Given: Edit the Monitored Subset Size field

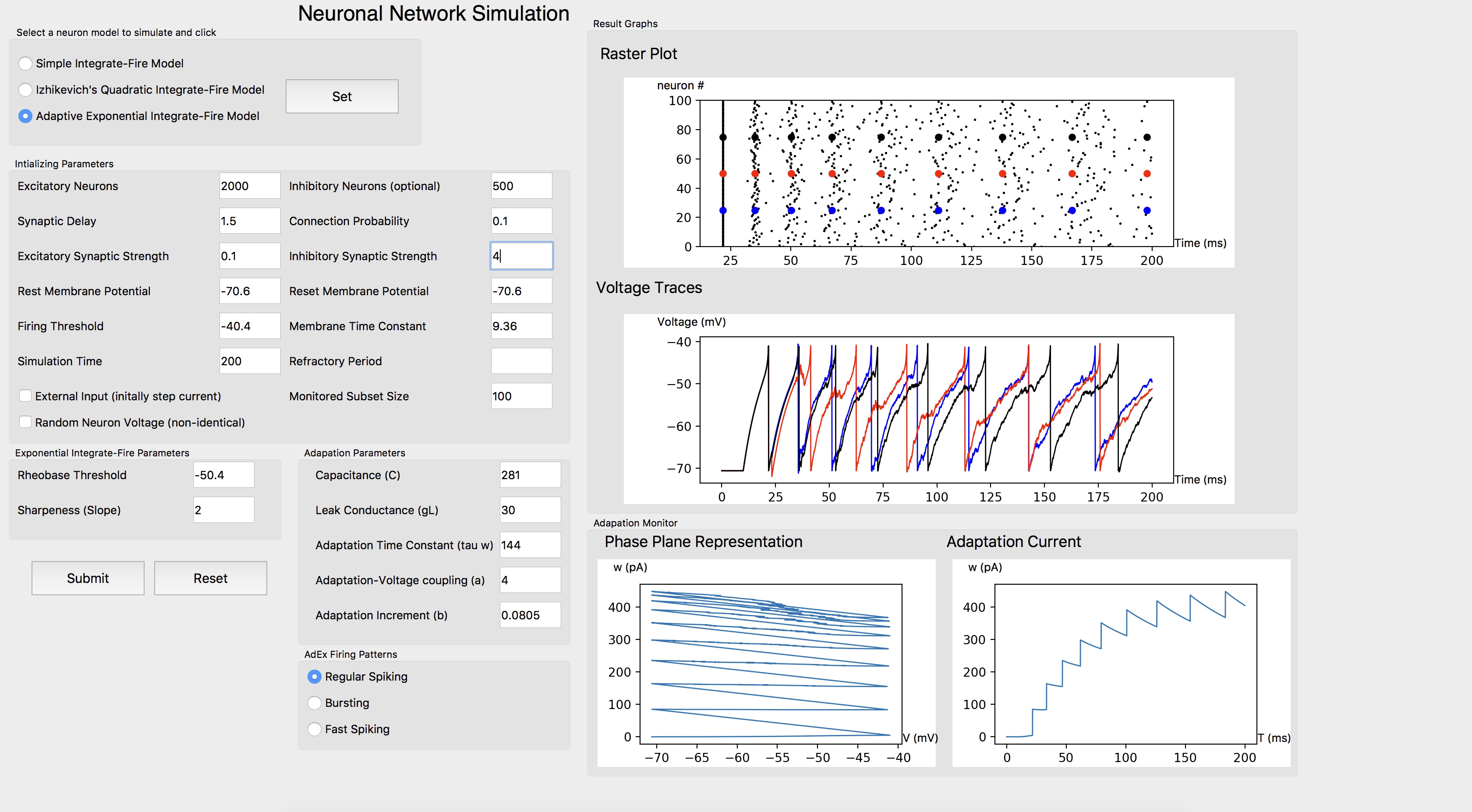Looking at the screenshot, I should click(x=521, y=396).
